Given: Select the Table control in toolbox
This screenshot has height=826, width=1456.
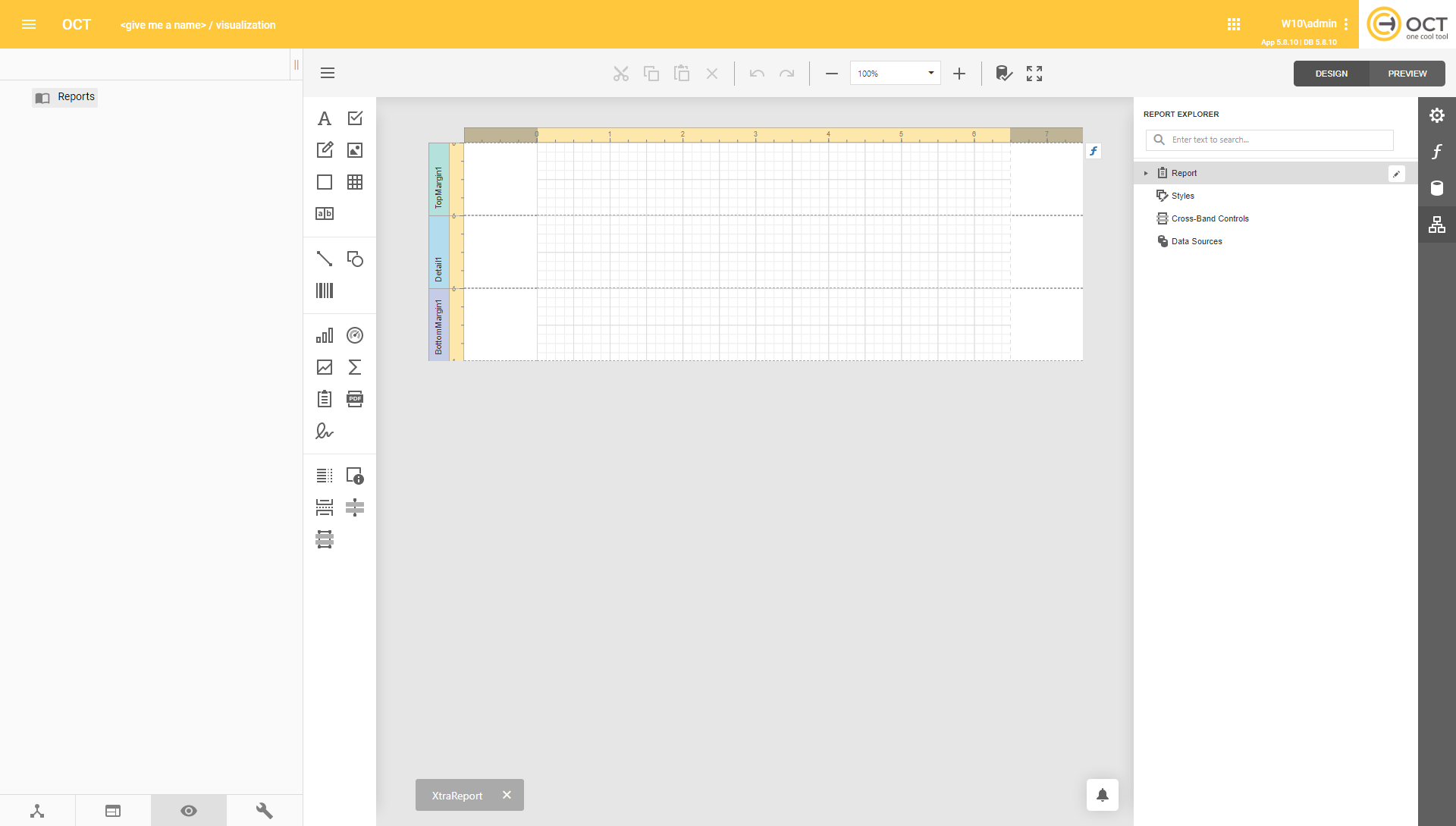Looking at the screenshot, I should (x=355, y=182).
